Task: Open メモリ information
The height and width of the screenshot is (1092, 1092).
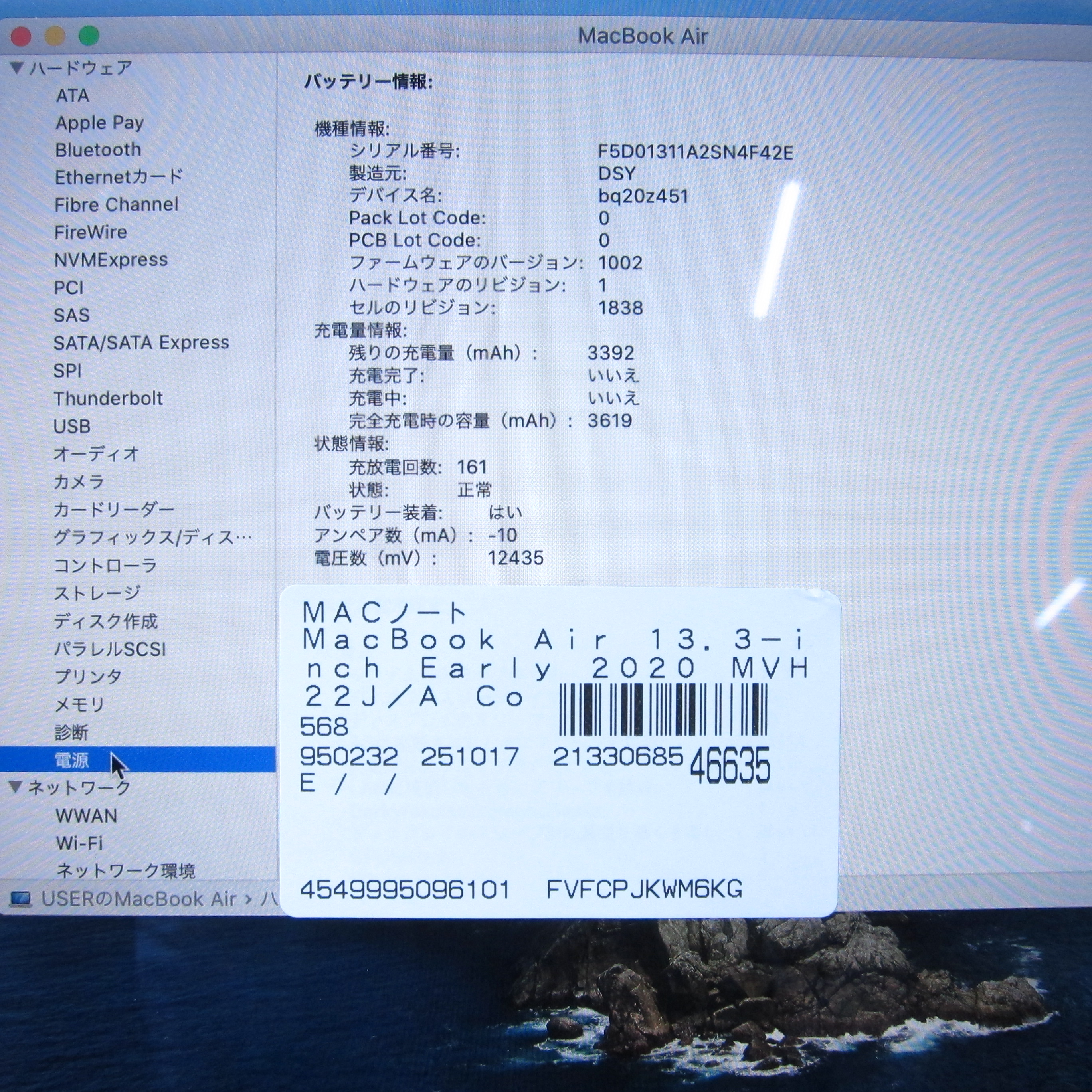Action: point(79,704)
